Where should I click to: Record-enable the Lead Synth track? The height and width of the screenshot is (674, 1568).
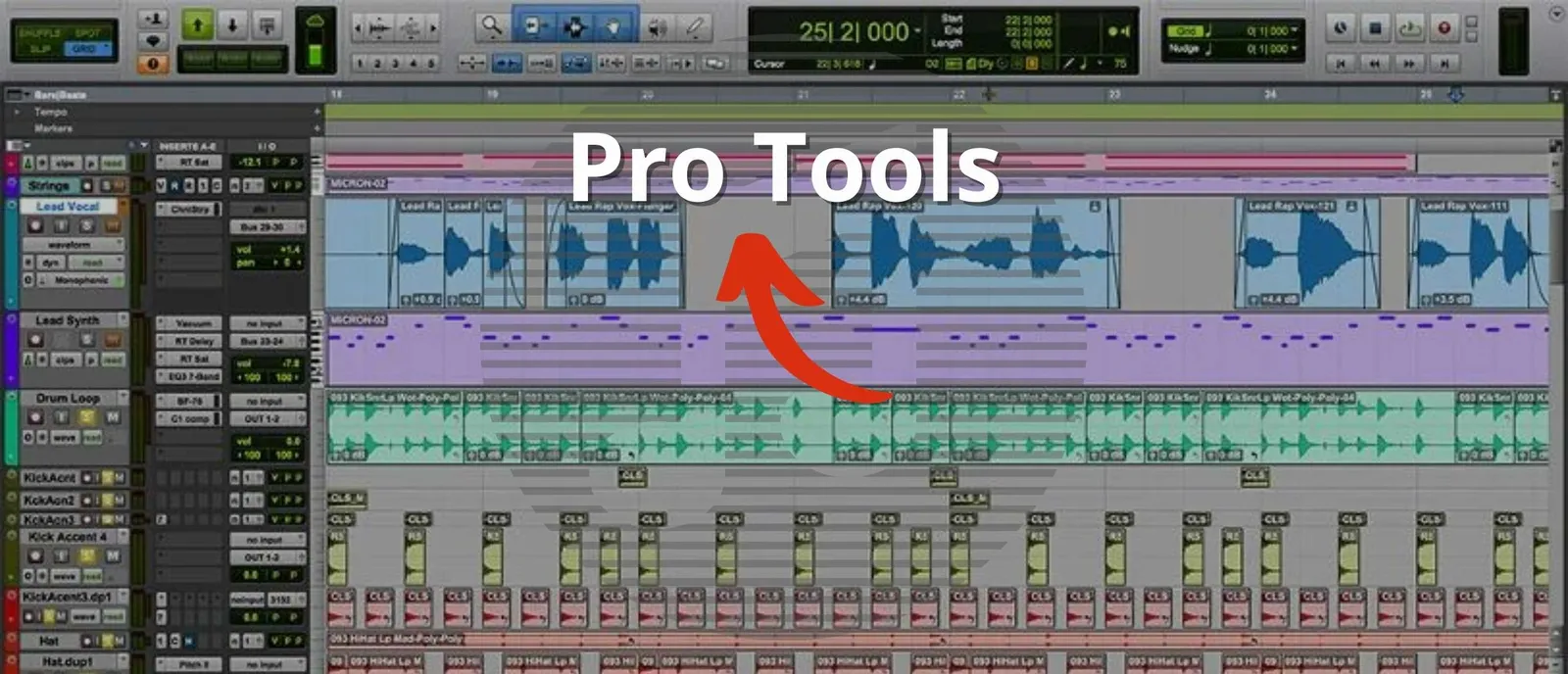click(x=35, y=340)
